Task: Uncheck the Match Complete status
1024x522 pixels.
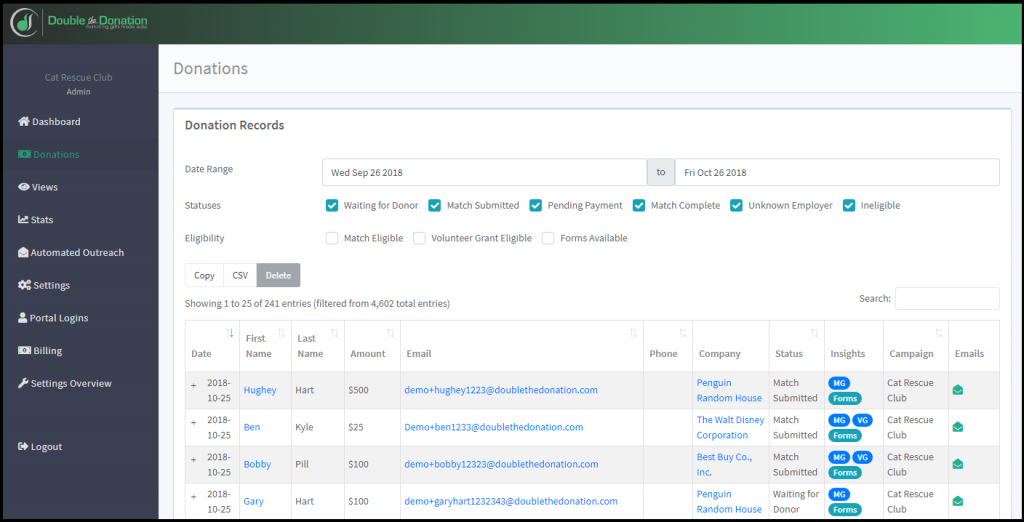Action: 639,205
